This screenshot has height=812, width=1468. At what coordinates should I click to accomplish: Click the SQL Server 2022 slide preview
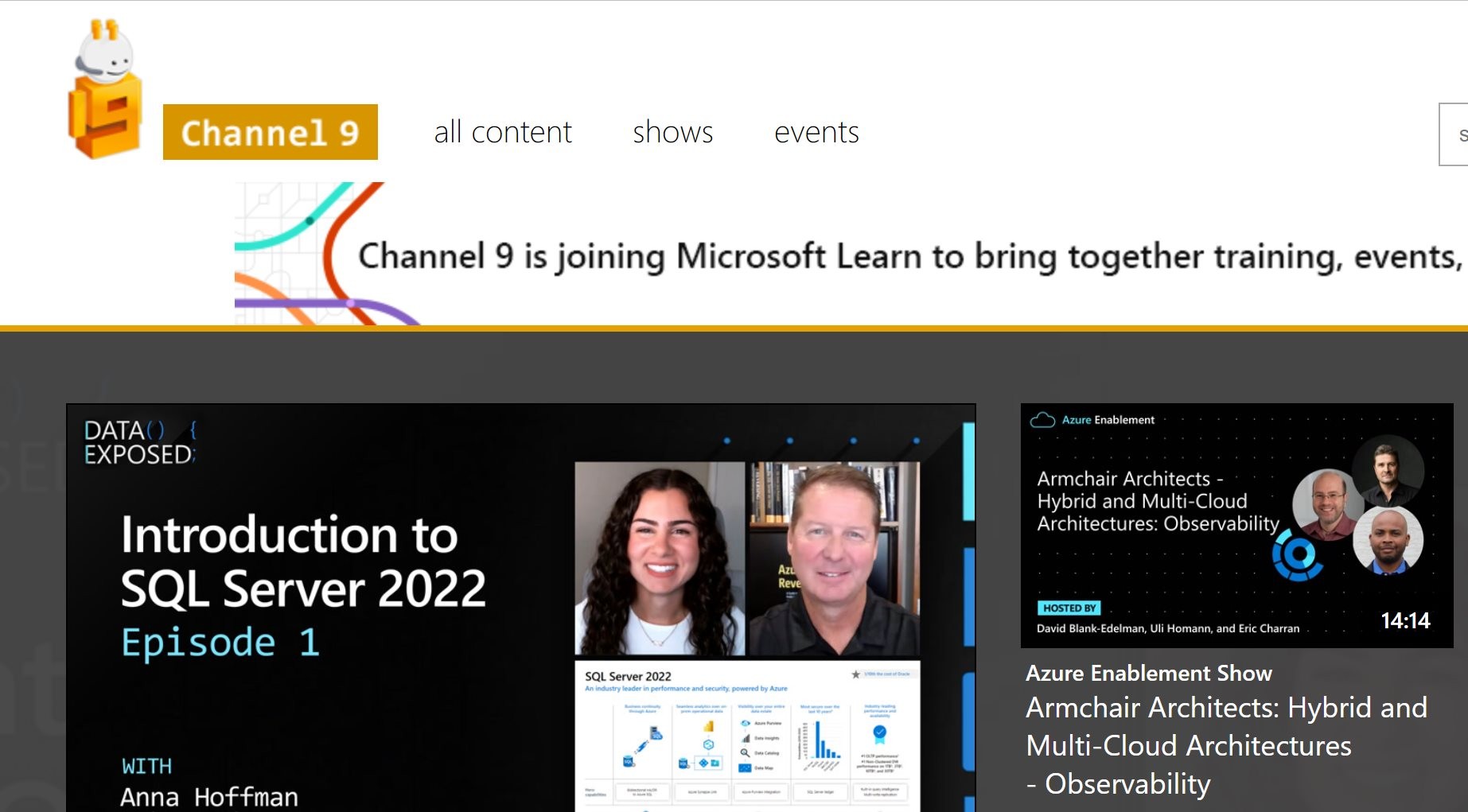(x=747, y=736)
